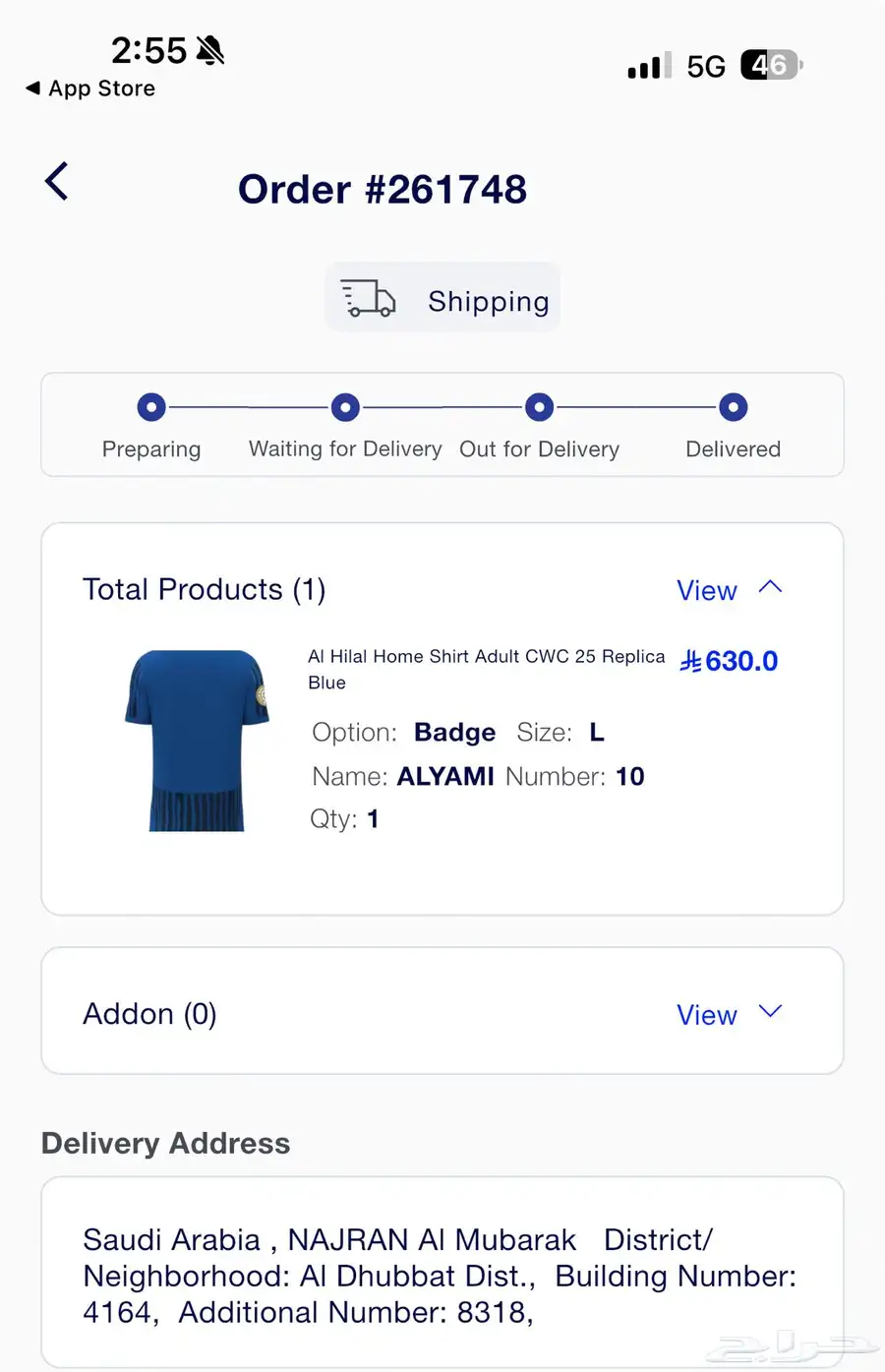The image size is (885, 1372).
Task: Go back using the left chevron arrow
Action: click(57, 182)
